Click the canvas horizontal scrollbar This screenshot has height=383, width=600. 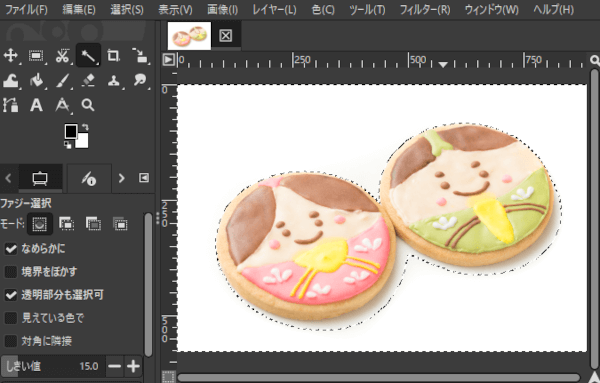379,378
